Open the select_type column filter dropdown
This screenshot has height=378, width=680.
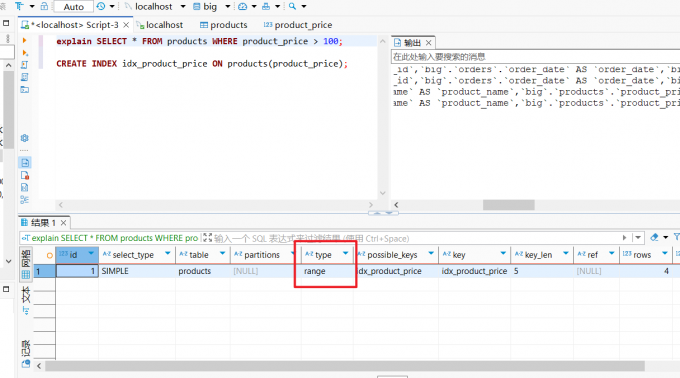point(167,254)
